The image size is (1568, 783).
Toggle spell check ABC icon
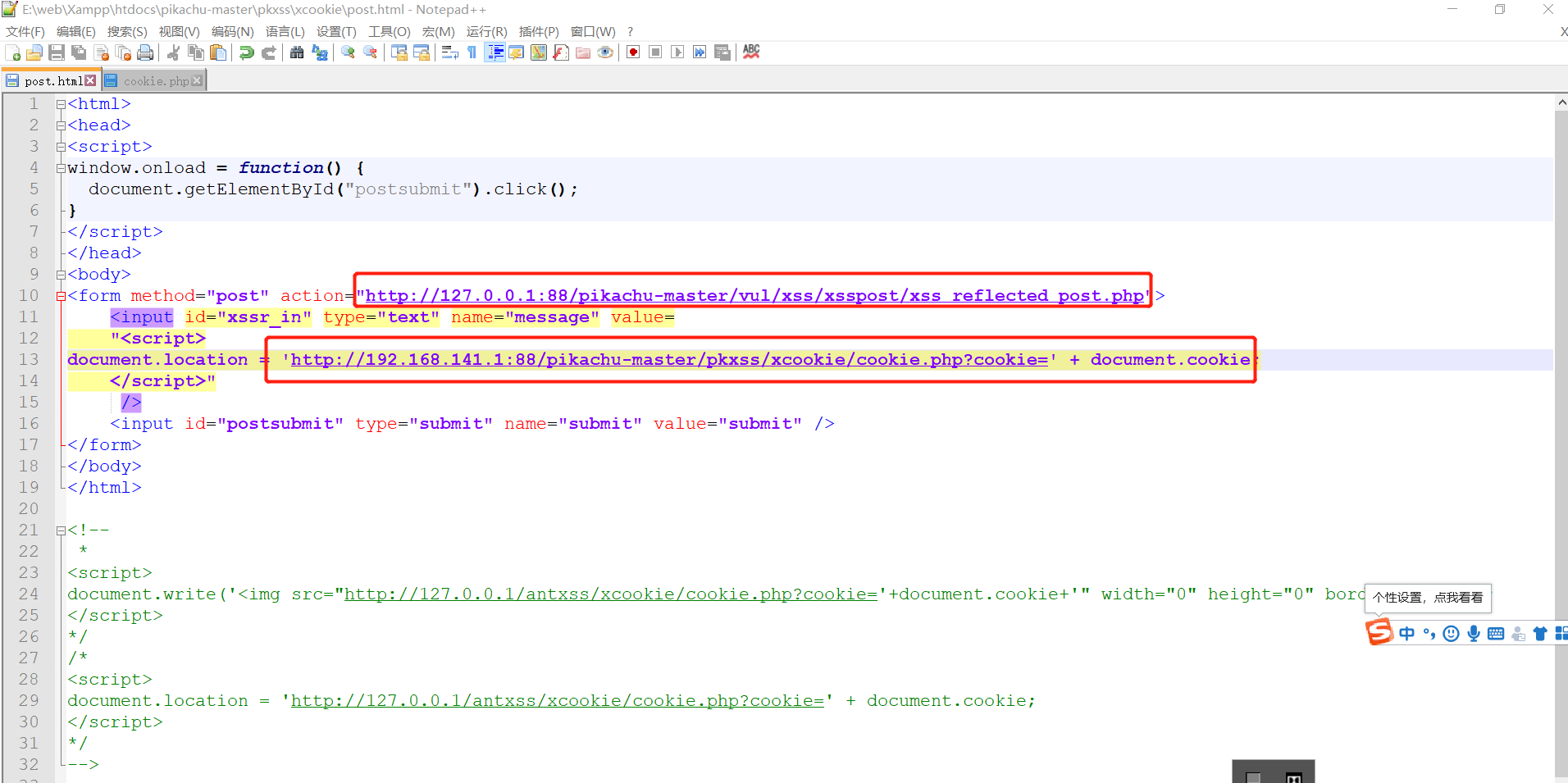click(751, 52)
